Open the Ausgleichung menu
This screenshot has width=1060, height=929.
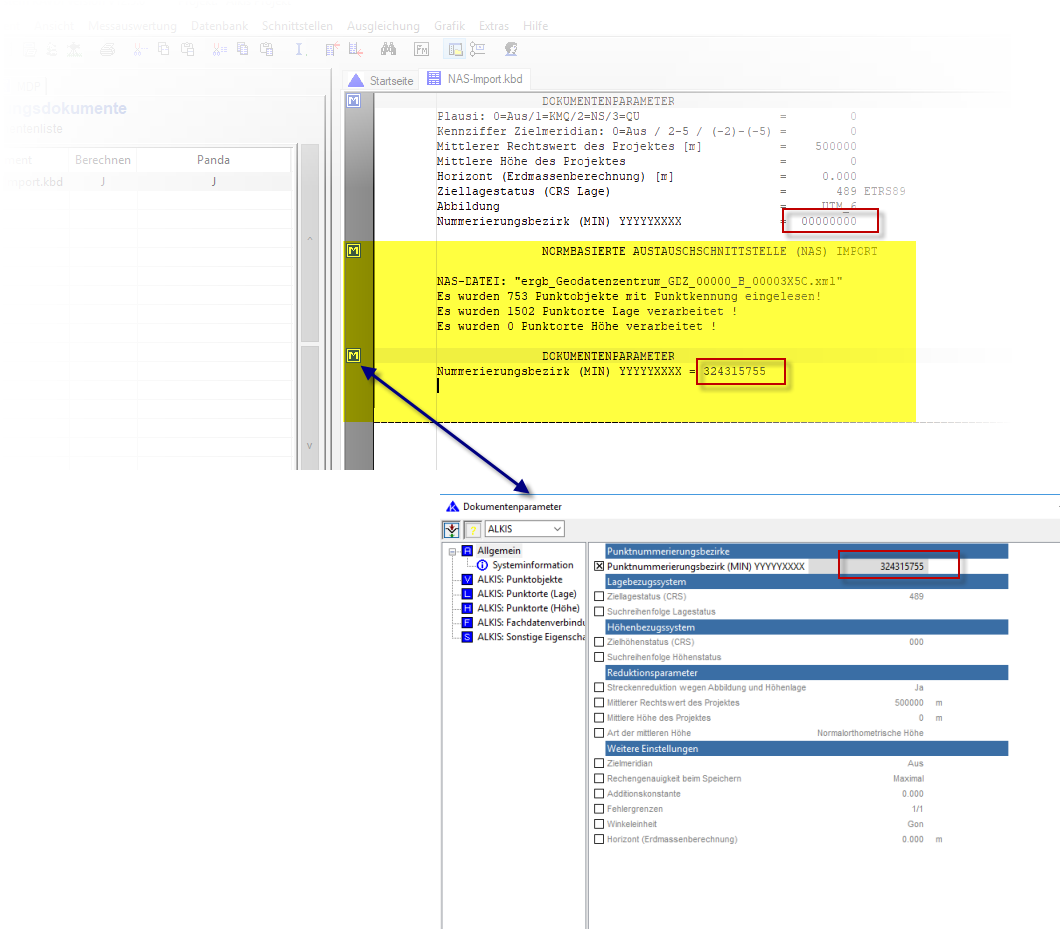(x=385, y=26)
